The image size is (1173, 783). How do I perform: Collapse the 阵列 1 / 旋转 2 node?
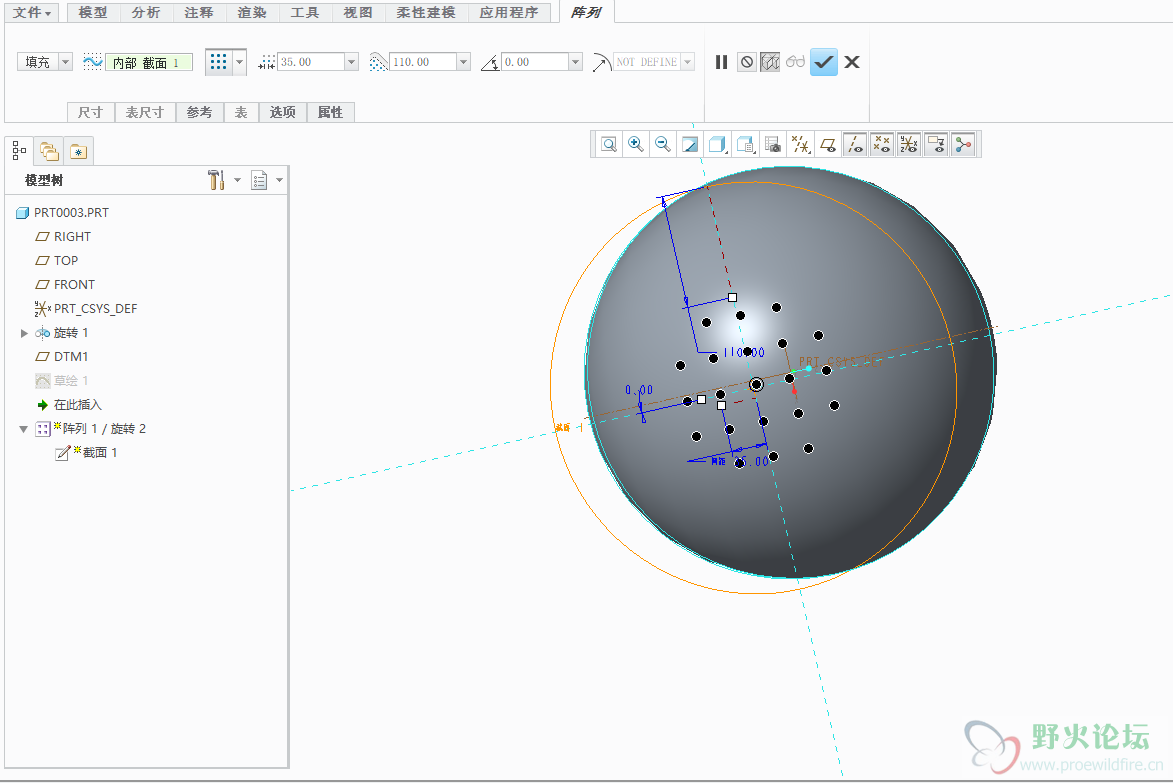click(24, 429)
